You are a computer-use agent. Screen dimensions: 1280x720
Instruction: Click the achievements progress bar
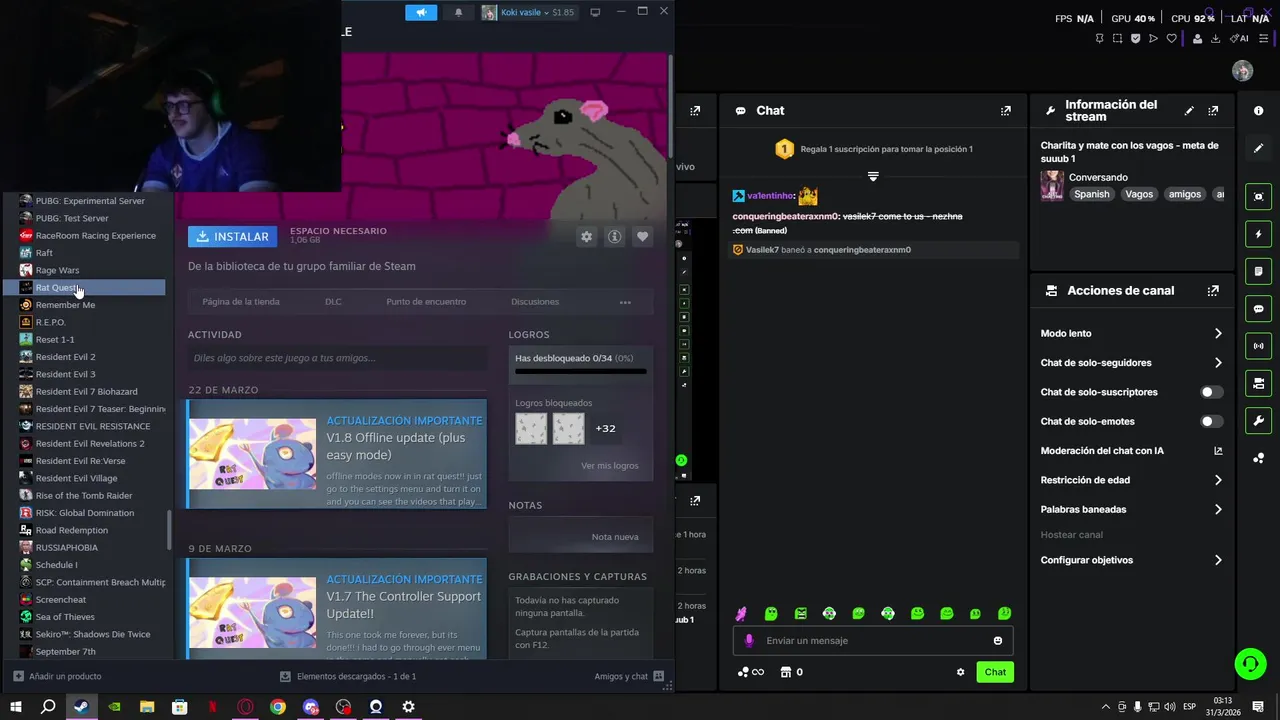[581, 371]
